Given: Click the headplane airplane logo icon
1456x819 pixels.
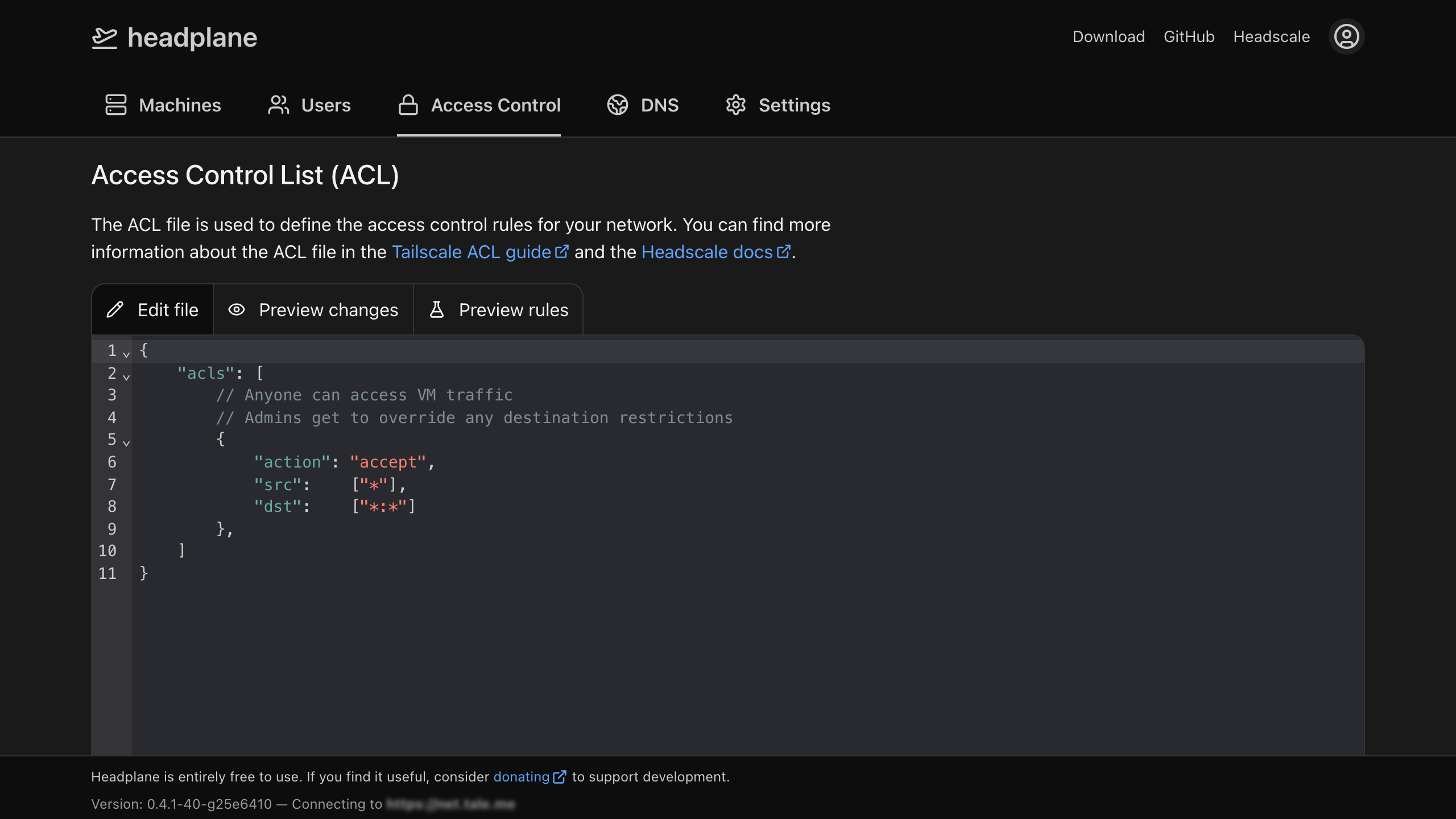Looking at the screenshot, I should tap(104, 38).
